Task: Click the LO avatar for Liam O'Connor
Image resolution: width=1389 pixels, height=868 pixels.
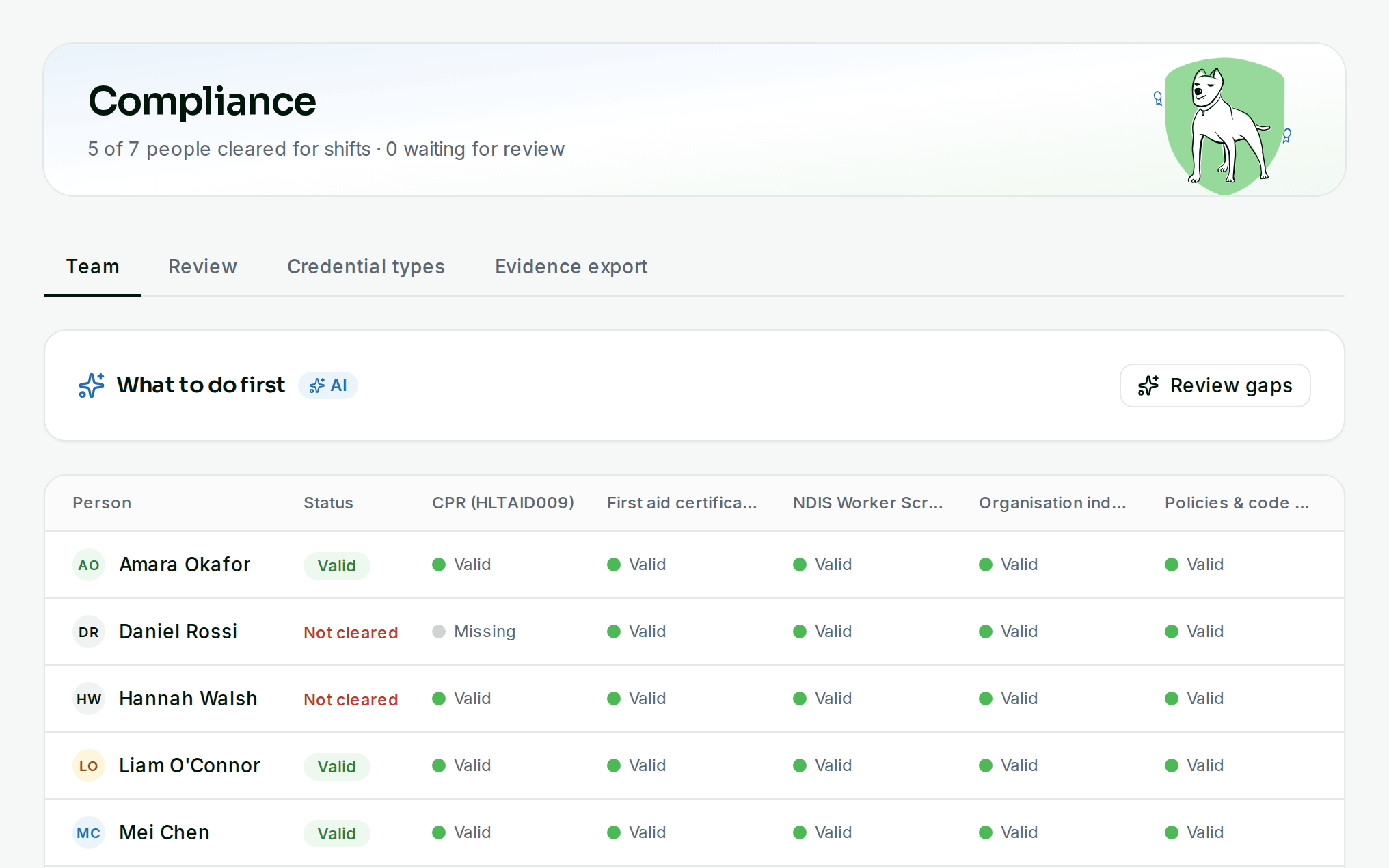Action: [89, 765]
